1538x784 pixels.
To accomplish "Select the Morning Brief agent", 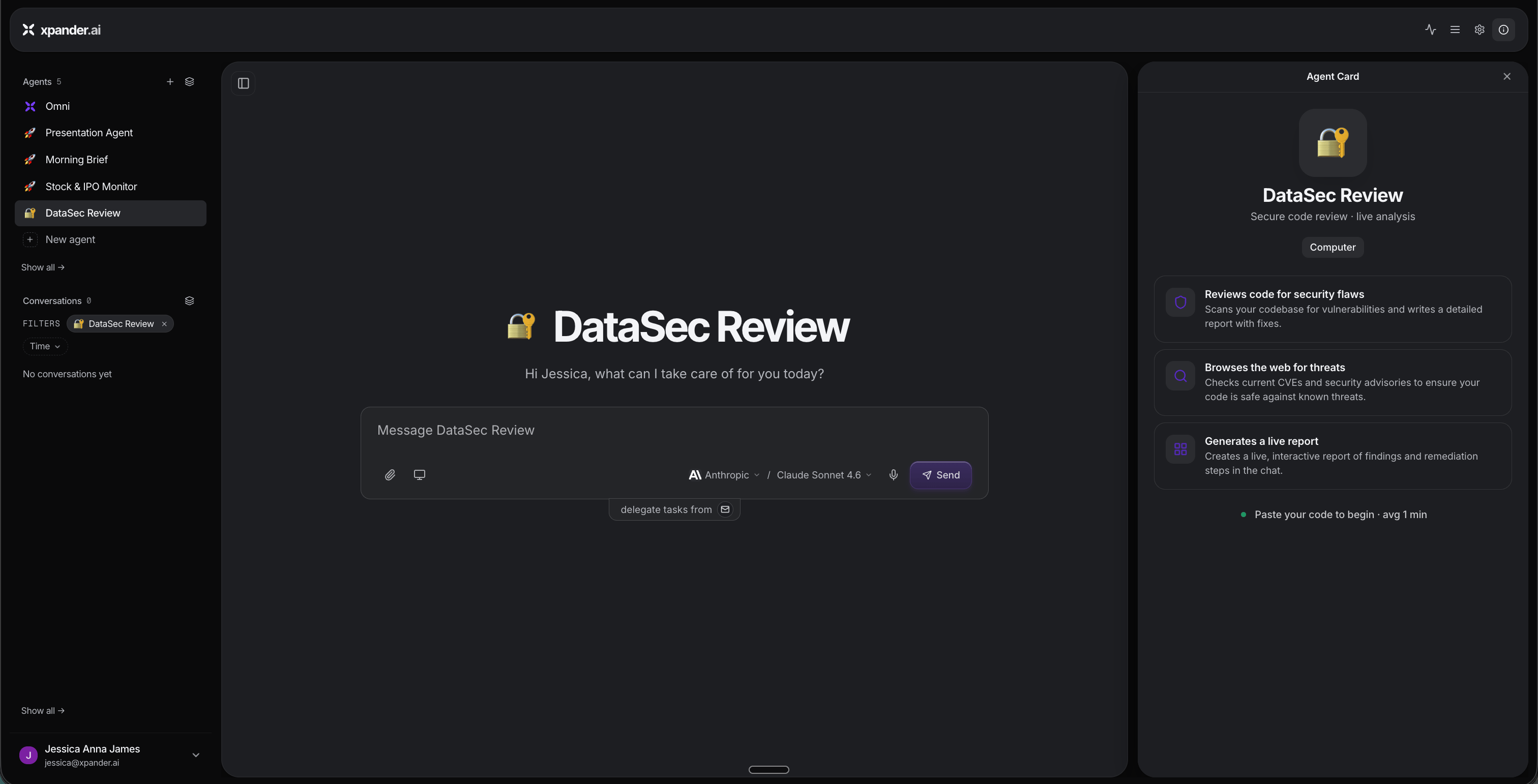I will click(110, 160).
